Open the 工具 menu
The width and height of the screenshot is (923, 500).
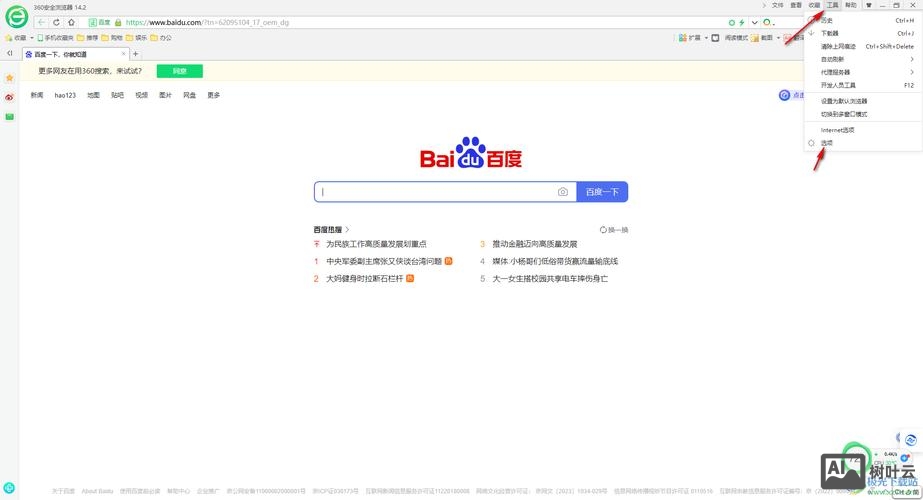coord(832,5)
